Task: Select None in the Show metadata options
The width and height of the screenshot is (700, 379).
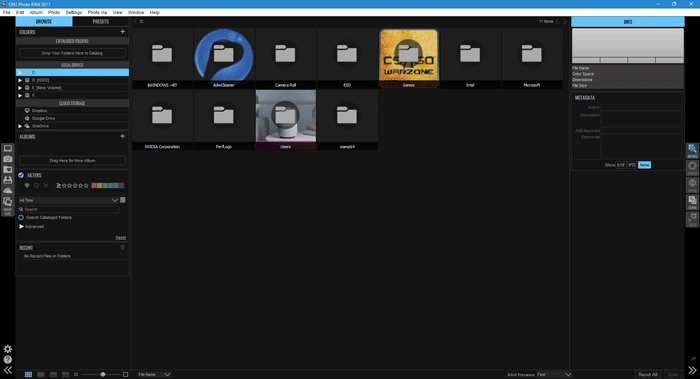Action: coord(644,165)
